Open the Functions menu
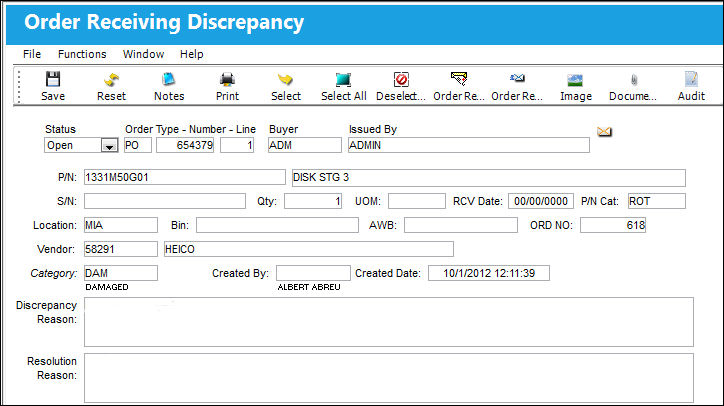The height and width of the screenshot is (406, 724). 82,54
